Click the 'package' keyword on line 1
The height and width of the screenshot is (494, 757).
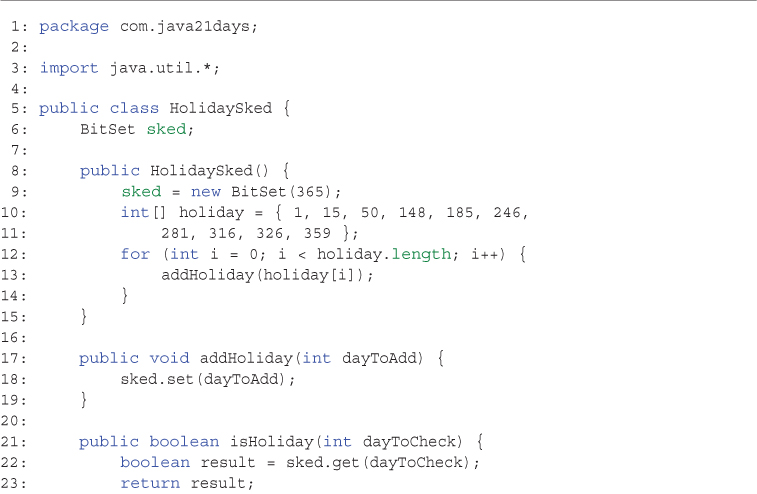pos(74,27)
